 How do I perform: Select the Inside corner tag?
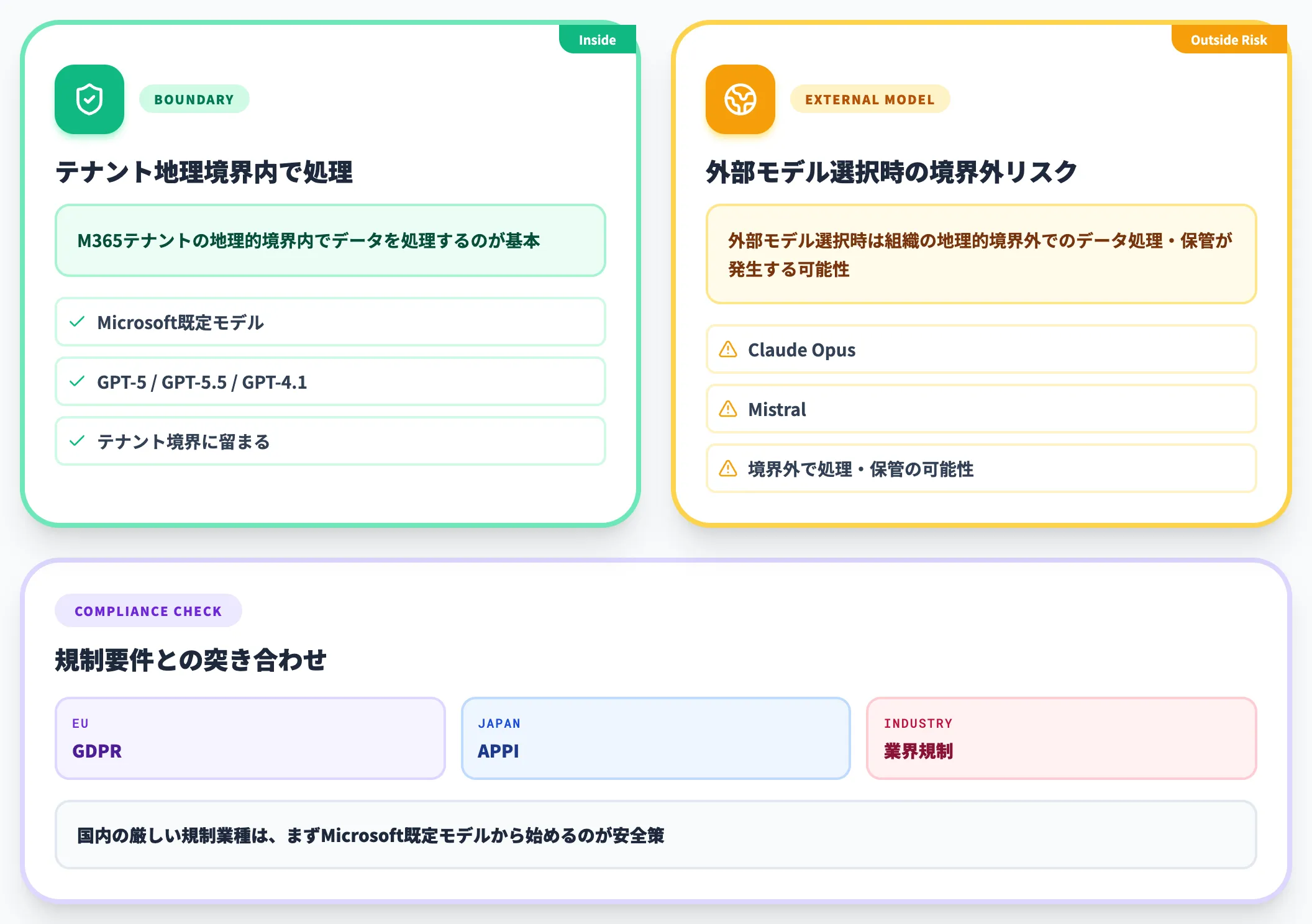pyautogui.click(x=598, y=39)
